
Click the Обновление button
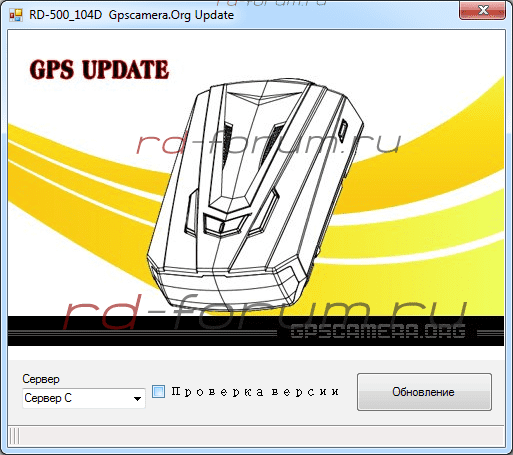[424, 392]
